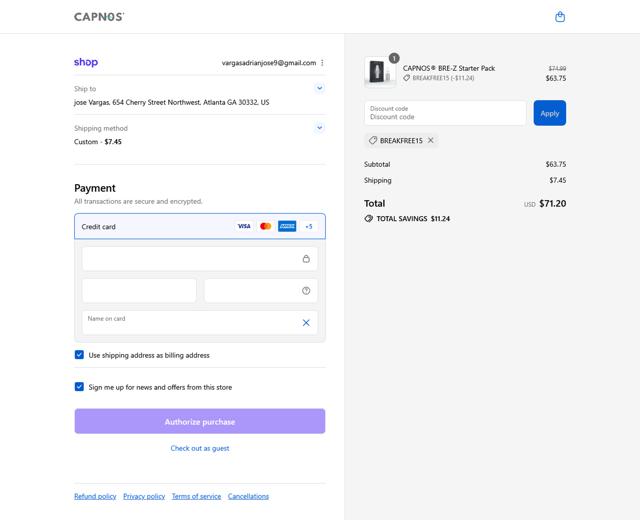Screen dimensions: 640x520
Task: Click Check out as guest link
Action: click(200, 448)
